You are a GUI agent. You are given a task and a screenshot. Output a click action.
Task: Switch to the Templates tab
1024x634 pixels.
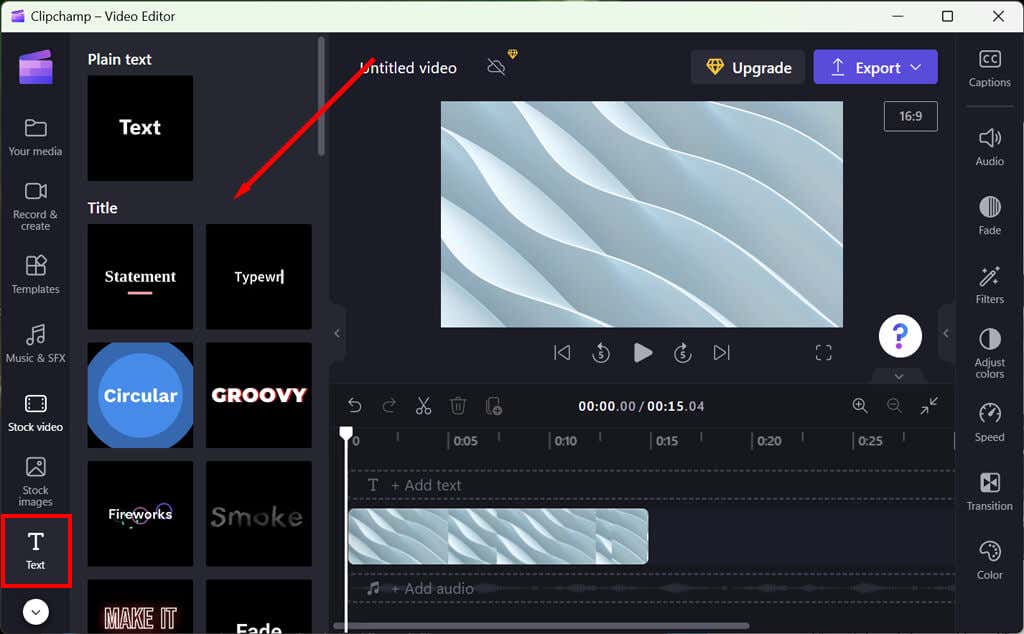(x=35, y=274)
